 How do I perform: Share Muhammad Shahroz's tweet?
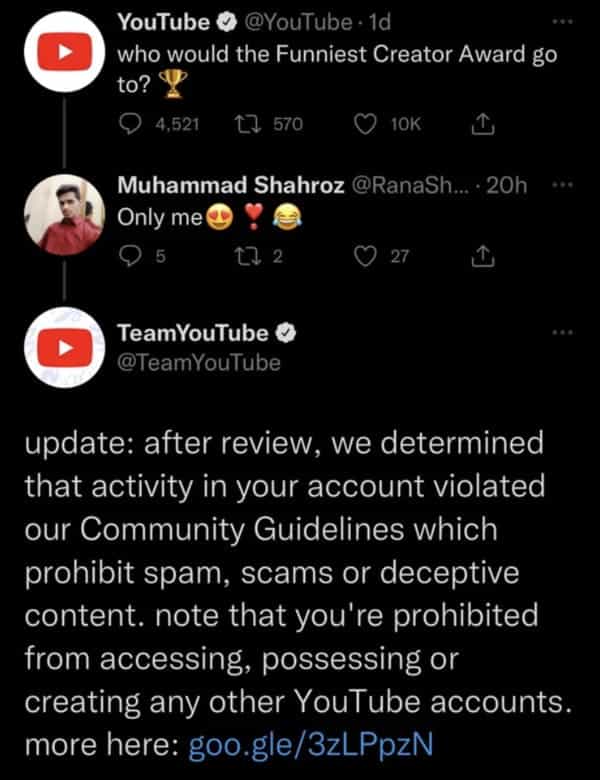point(482,257)
